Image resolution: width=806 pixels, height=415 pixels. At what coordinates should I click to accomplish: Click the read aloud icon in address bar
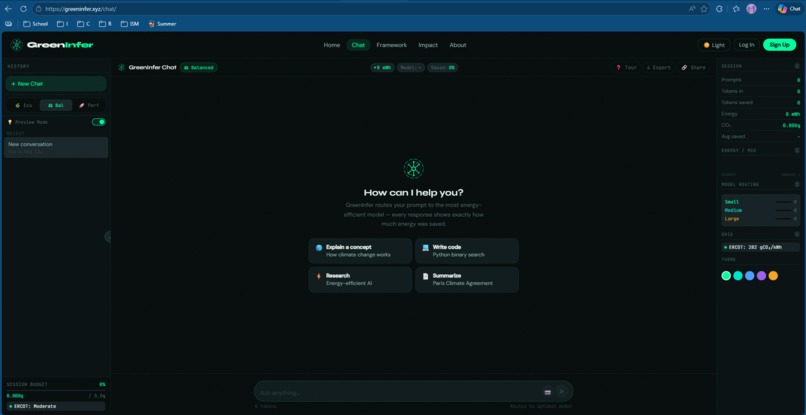692,9
